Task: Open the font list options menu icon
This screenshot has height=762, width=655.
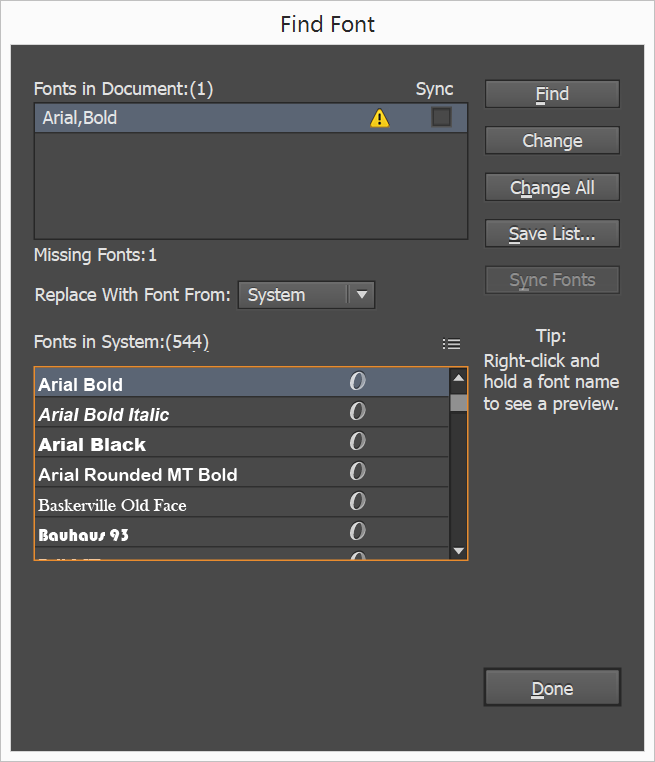Action: (x=452, y=344)
